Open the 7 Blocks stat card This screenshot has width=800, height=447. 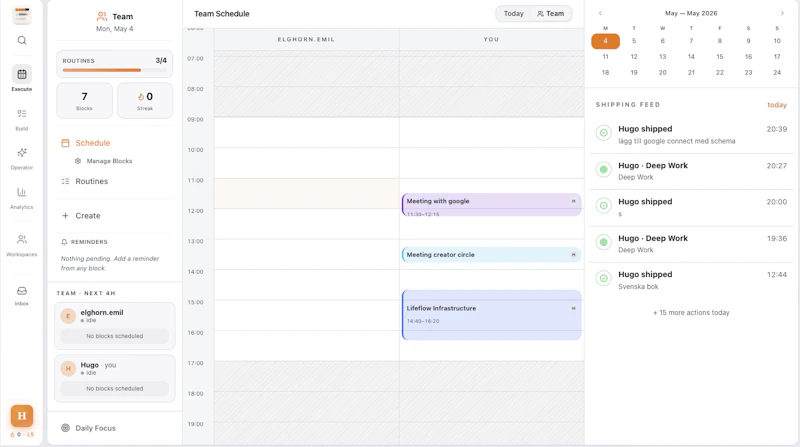84,101
